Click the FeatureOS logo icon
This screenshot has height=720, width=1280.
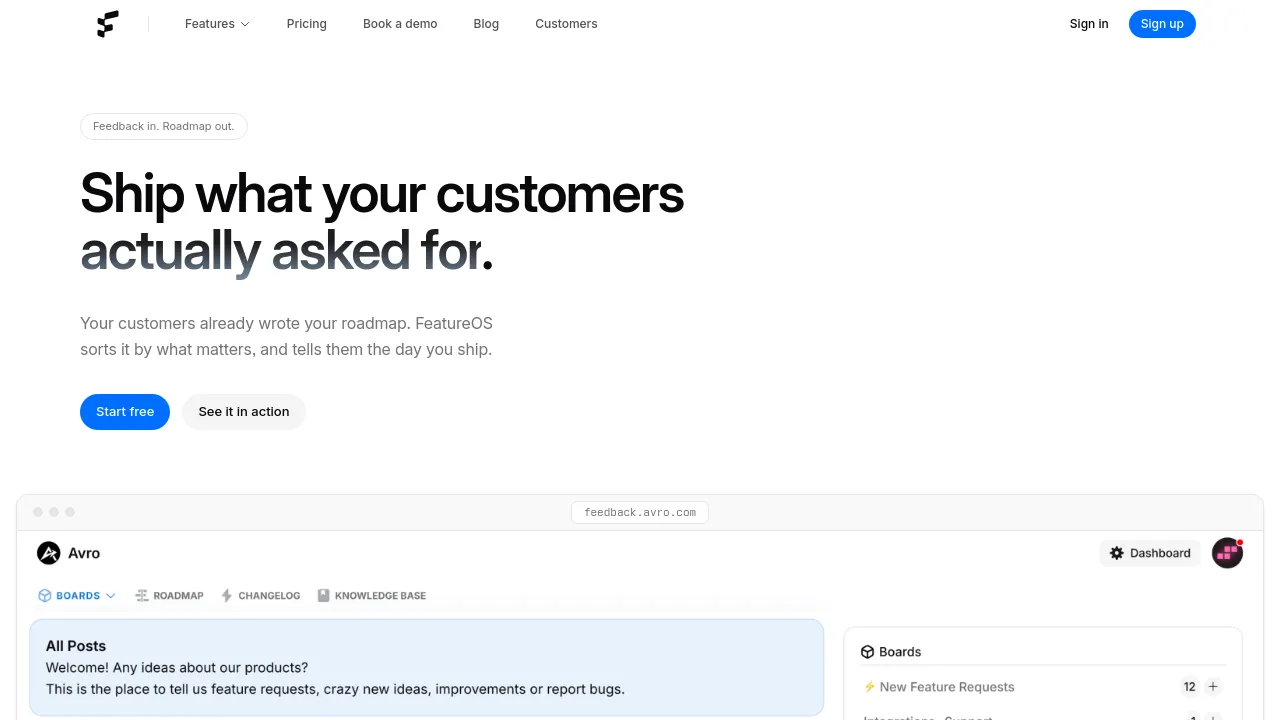coord(108,24)
